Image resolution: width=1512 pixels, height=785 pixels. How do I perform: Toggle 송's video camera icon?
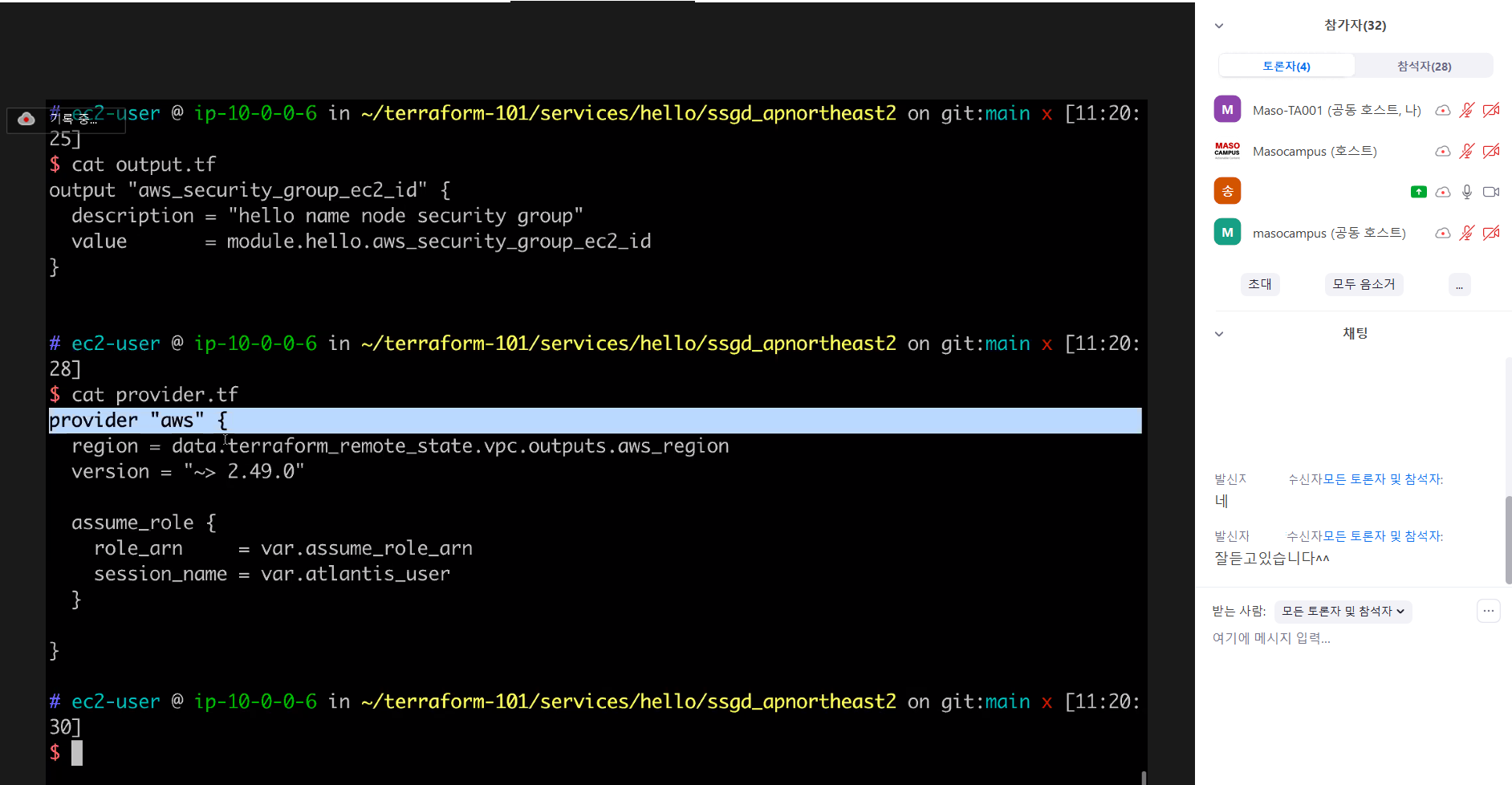pyautogui.click(x=1491, y=192)
